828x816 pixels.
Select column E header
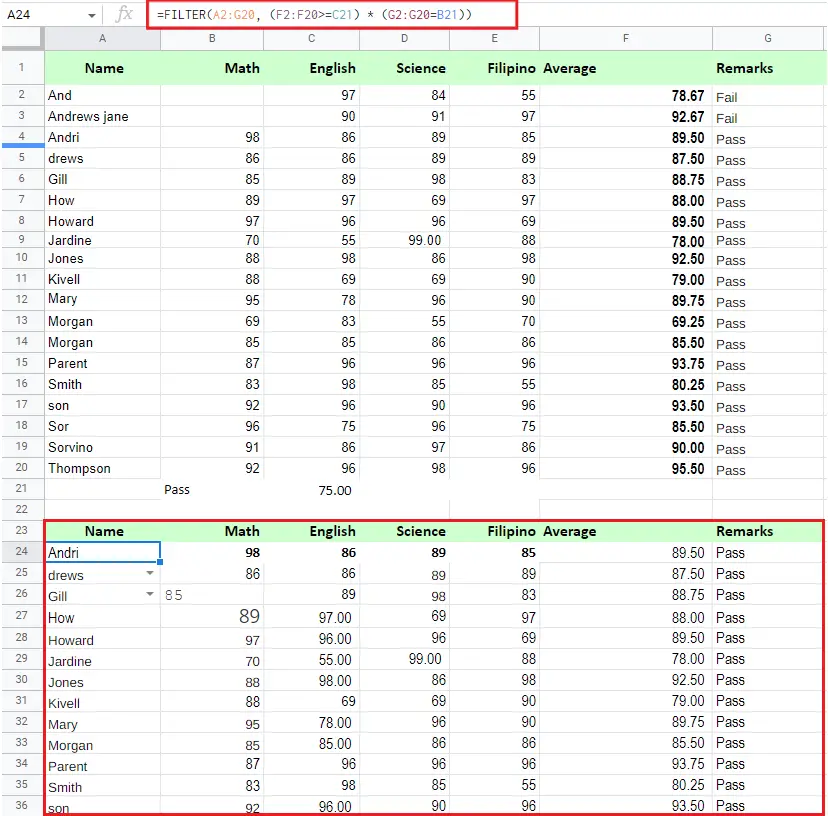[494, 39]
